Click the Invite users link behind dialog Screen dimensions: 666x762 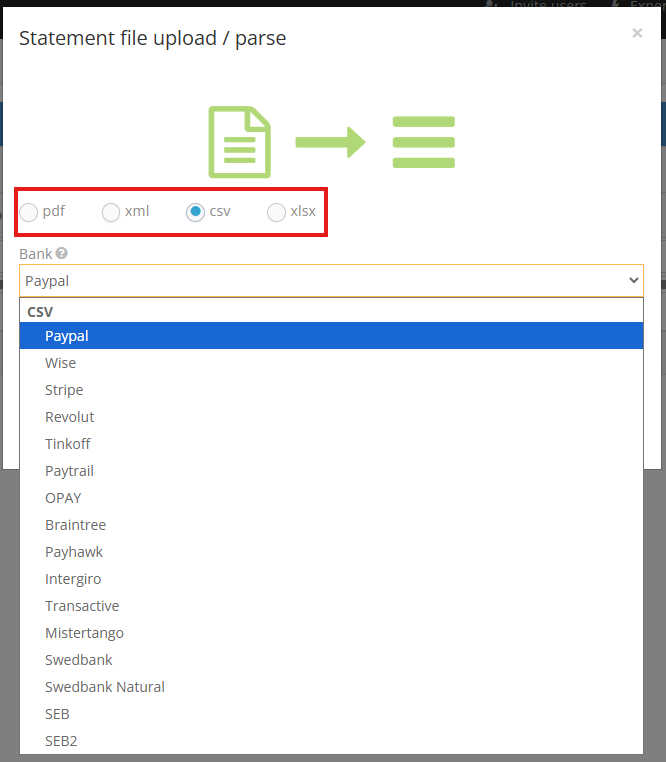(537, 4)
